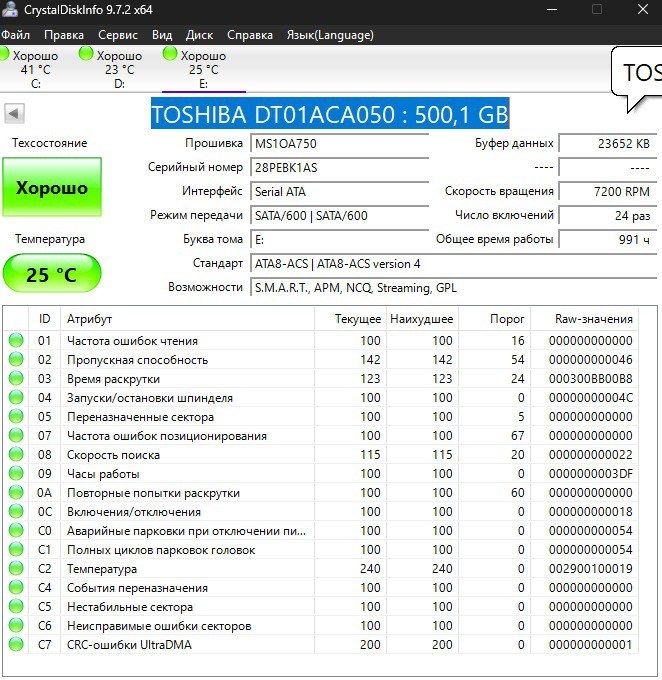
Task: Click status icon for attribute 02
Action: point(16,360)
